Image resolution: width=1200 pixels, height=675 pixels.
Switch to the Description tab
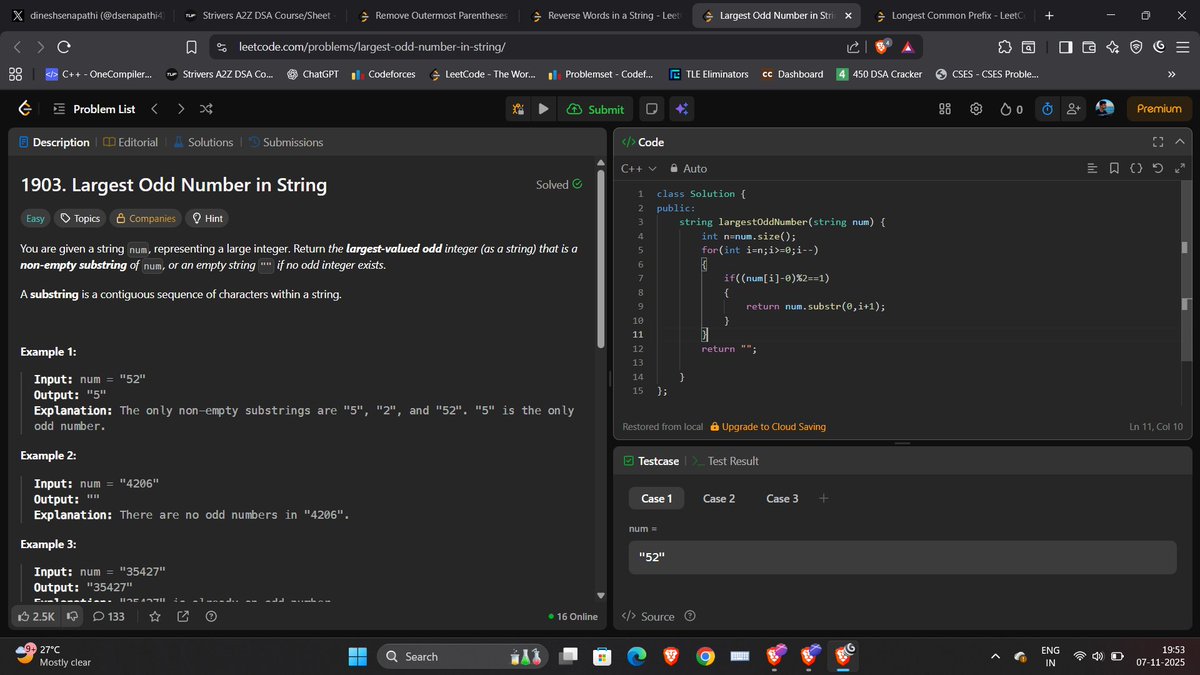(x=54, y=142)
